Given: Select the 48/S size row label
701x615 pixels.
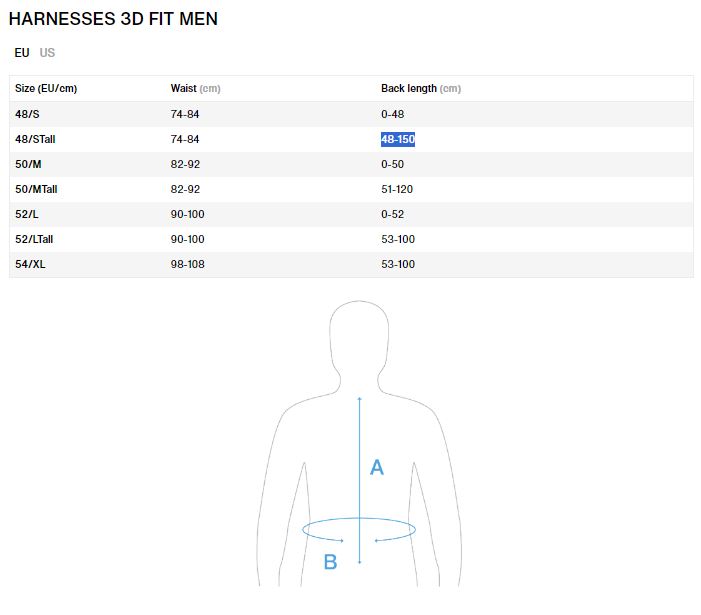Looking at the screenshot, I should coord(28,114).
